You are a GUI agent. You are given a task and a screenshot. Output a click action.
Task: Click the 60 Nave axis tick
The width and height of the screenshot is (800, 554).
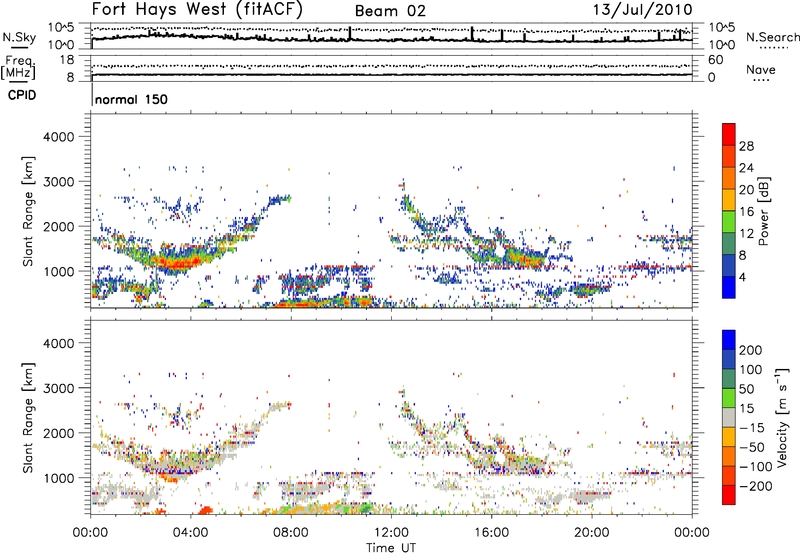[715, 60]
